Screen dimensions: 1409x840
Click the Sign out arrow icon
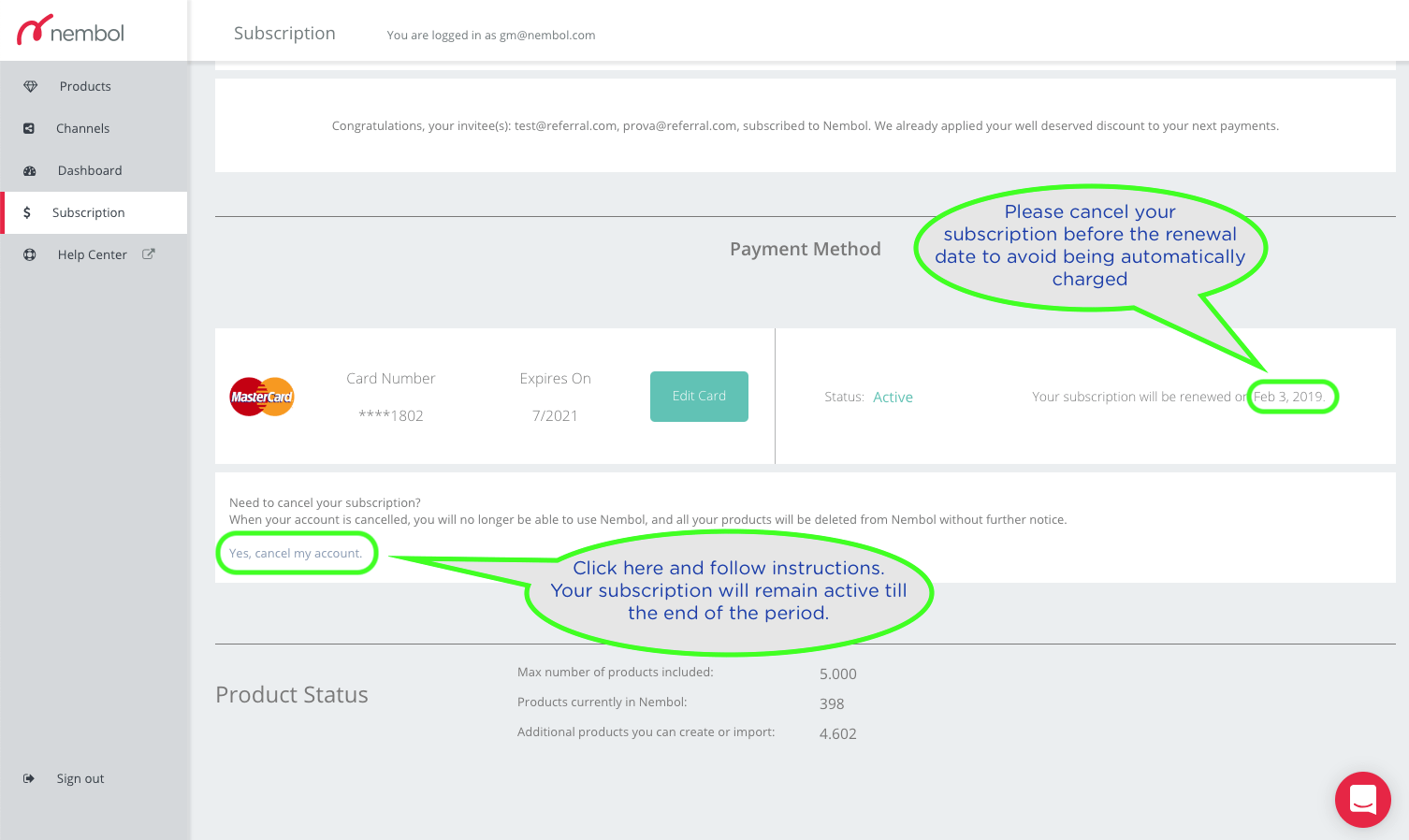pos(29,778)
